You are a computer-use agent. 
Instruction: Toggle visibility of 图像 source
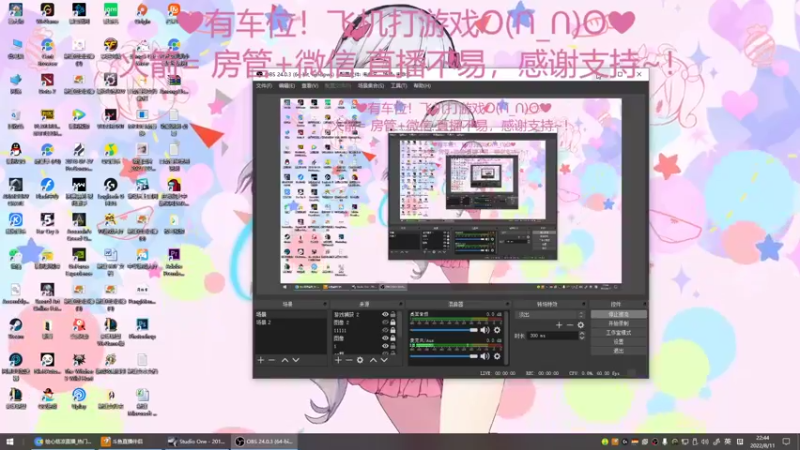tap(385, 338)
